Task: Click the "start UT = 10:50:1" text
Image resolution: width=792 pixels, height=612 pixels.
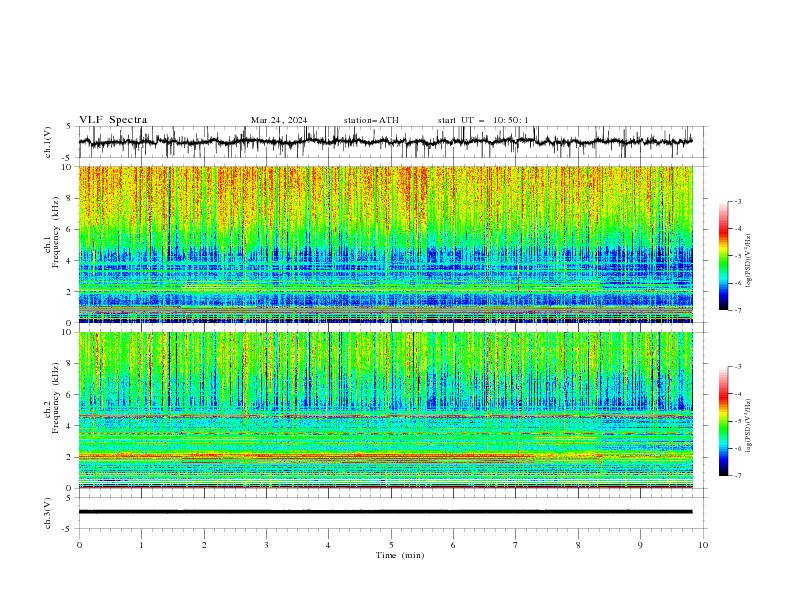Action: tap(483, 120)
